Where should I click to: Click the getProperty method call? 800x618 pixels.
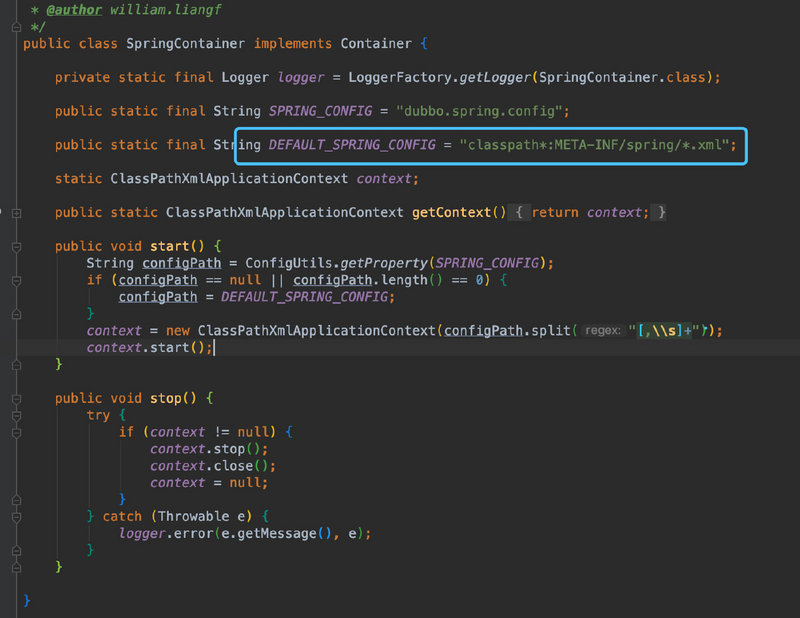click(384, 263)
